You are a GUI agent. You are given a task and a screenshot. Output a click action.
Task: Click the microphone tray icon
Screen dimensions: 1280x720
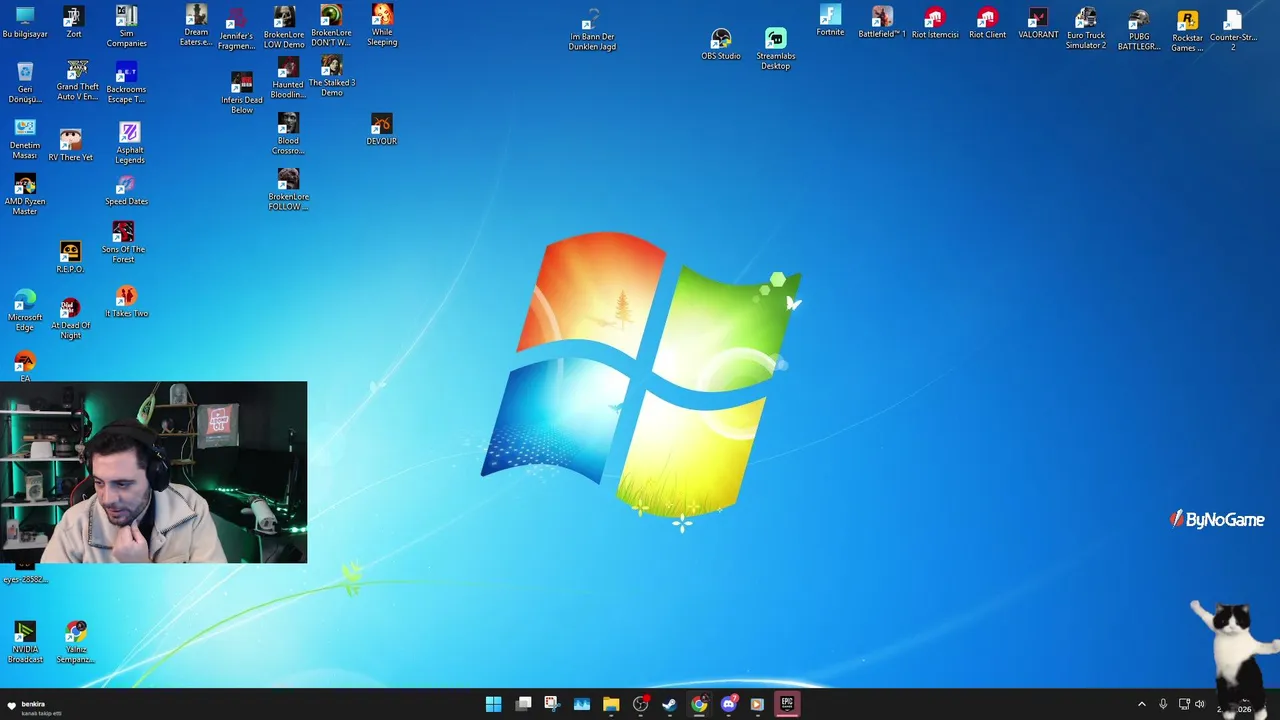click(1163, 704)
